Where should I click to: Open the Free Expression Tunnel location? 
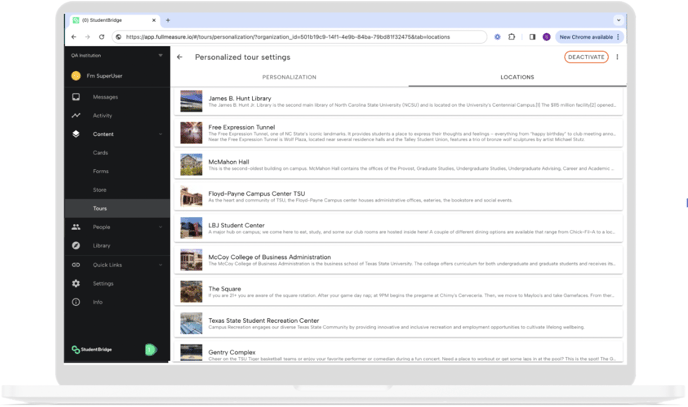tap(398, 133)
